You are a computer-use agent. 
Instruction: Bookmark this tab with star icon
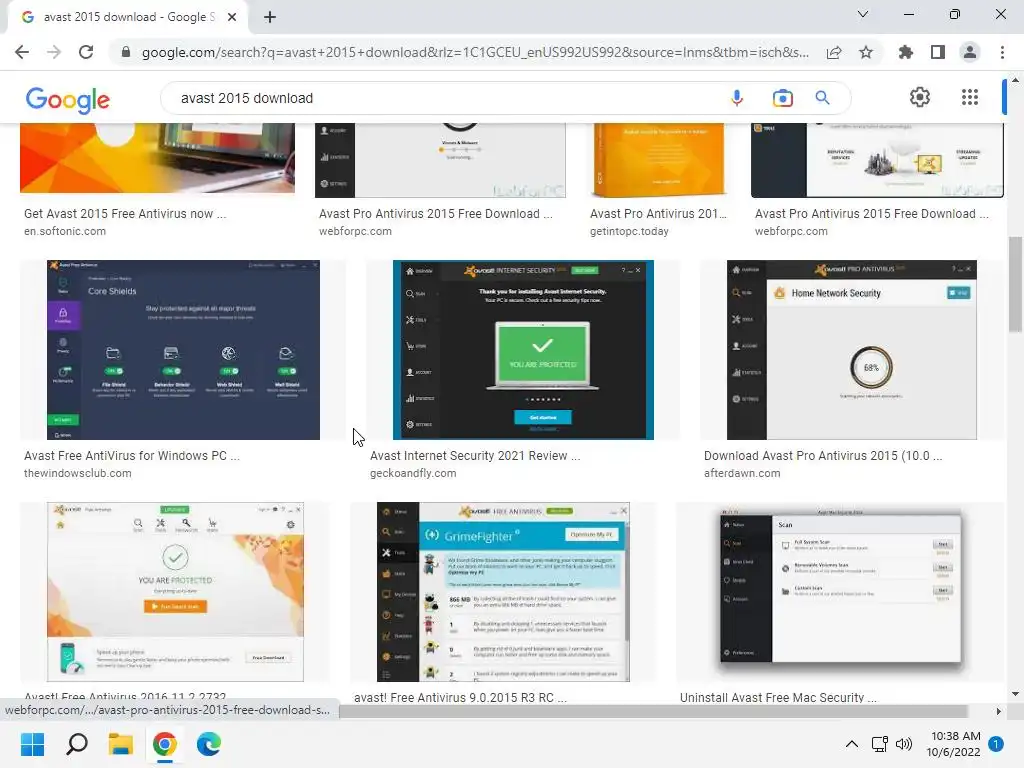tap(866, 52)
